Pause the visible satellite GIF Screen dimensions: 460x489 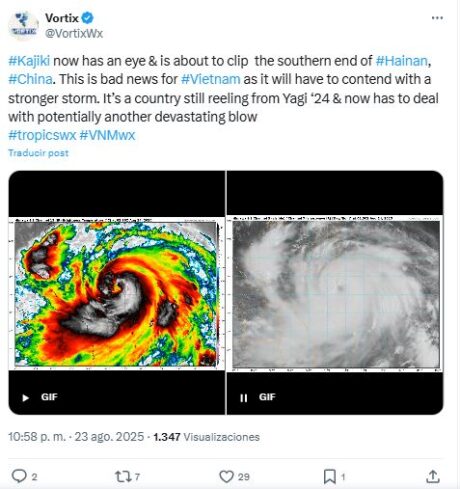pos(244,397)
